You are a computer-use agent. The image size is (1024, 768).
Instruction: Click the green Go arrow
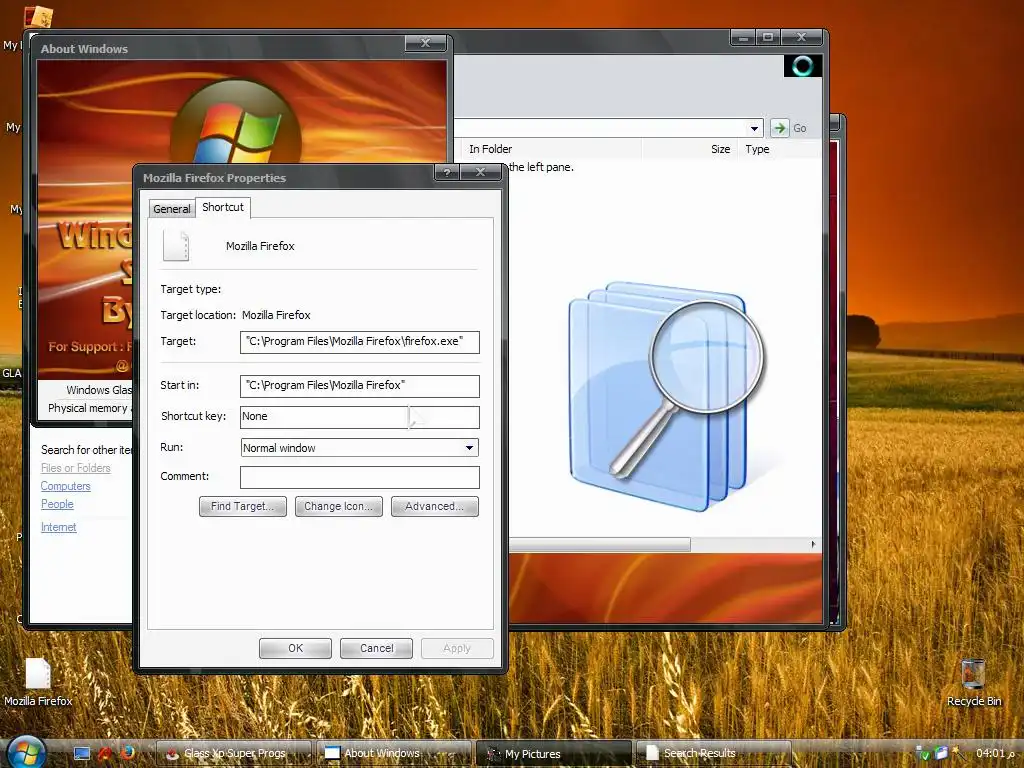(779, 128)
